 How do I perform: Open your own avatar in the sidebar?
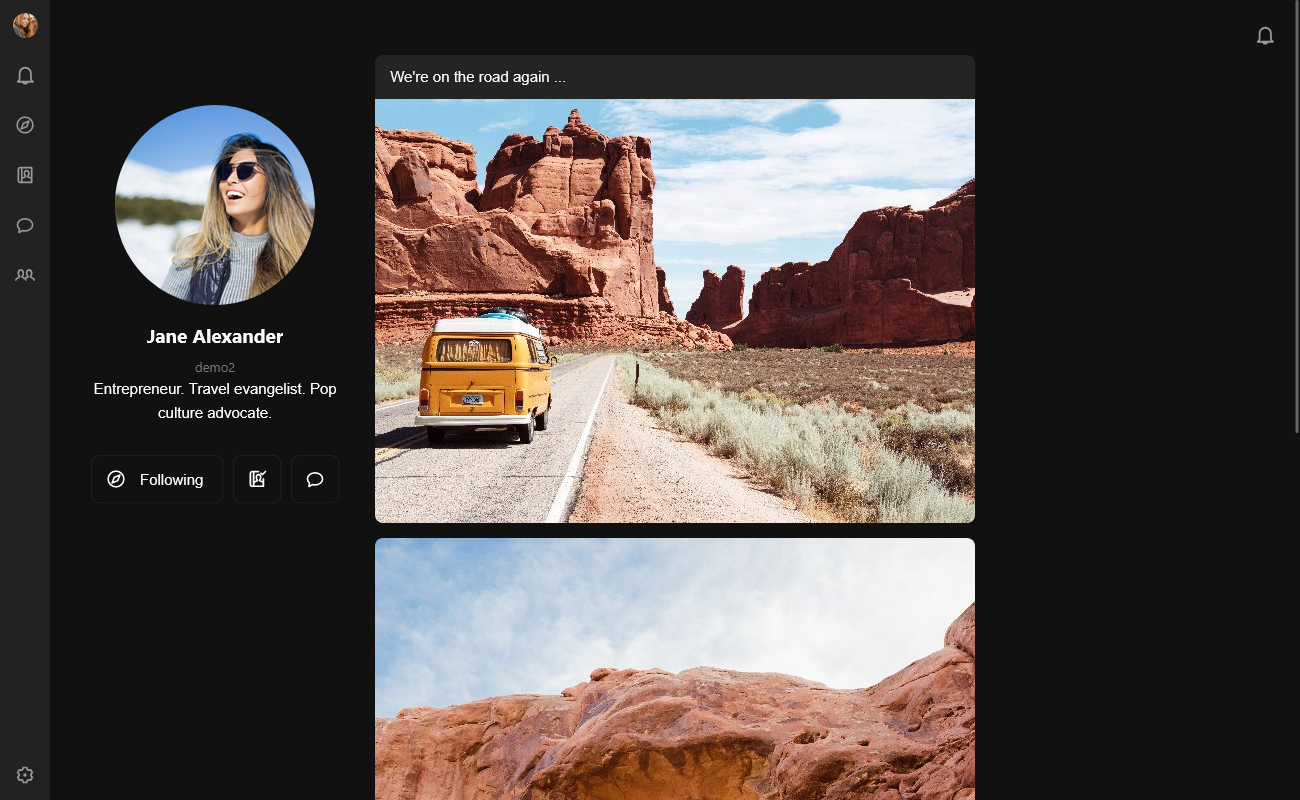25,26
